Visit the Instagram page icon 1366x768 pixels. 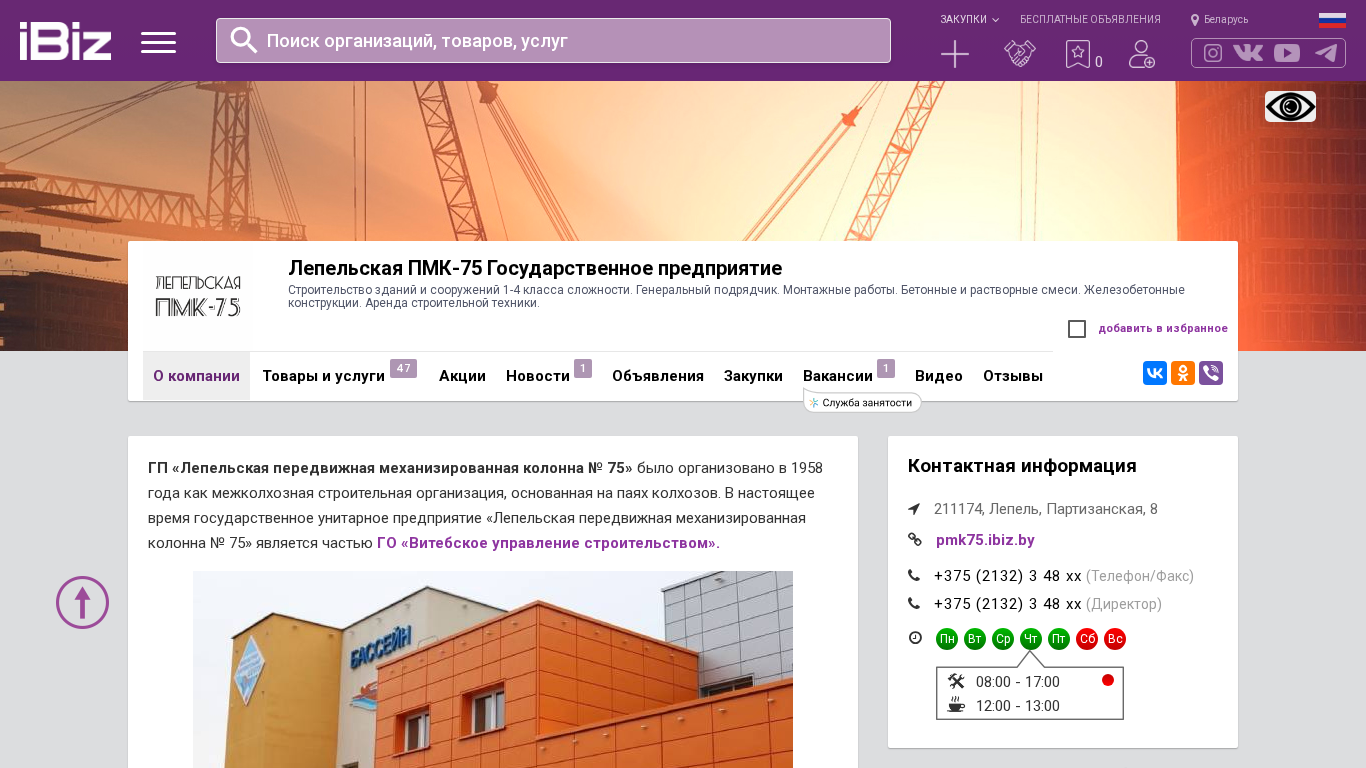tap(1213, 53)
